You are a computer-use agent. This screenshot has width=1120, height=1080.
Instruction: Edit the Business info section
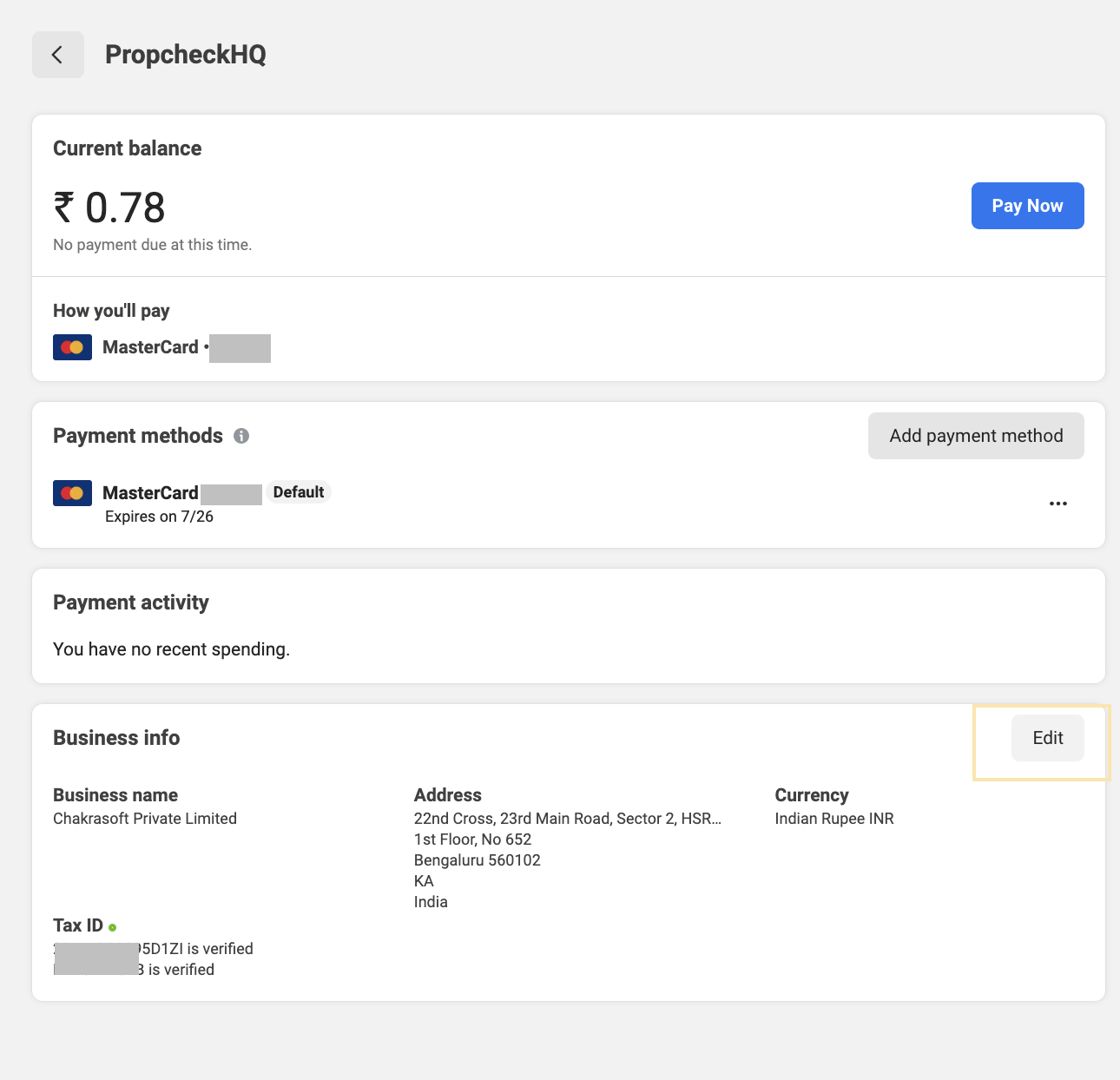(x=1047, y=738)
